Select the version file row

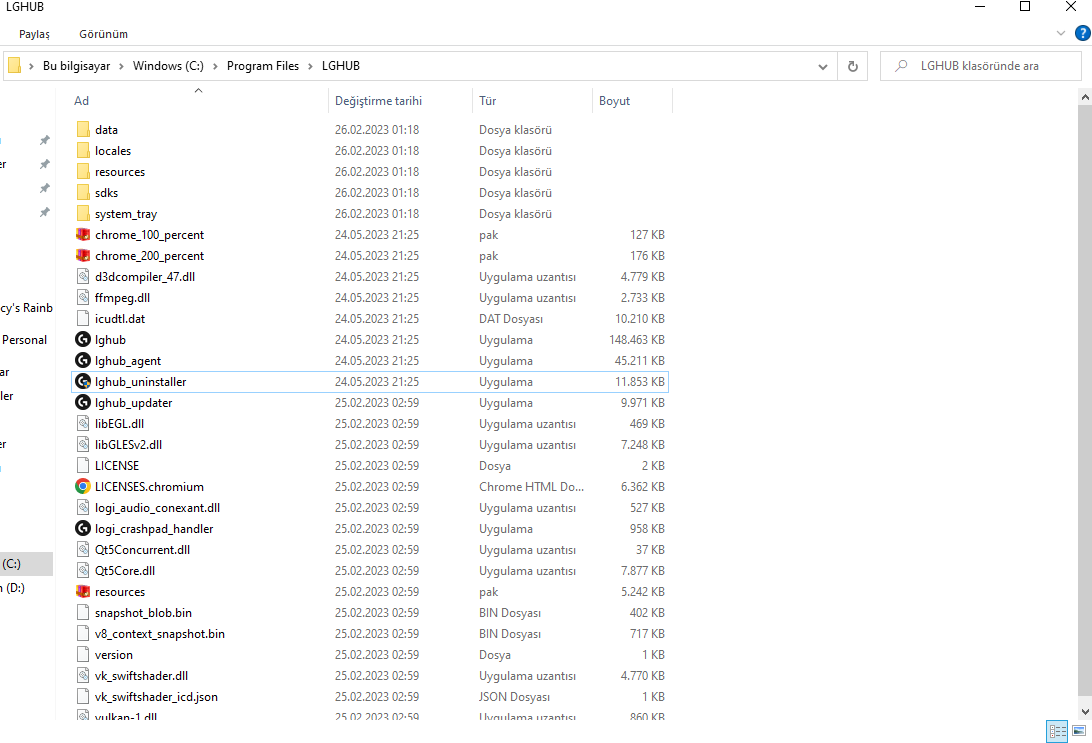[x=370, y=655]
